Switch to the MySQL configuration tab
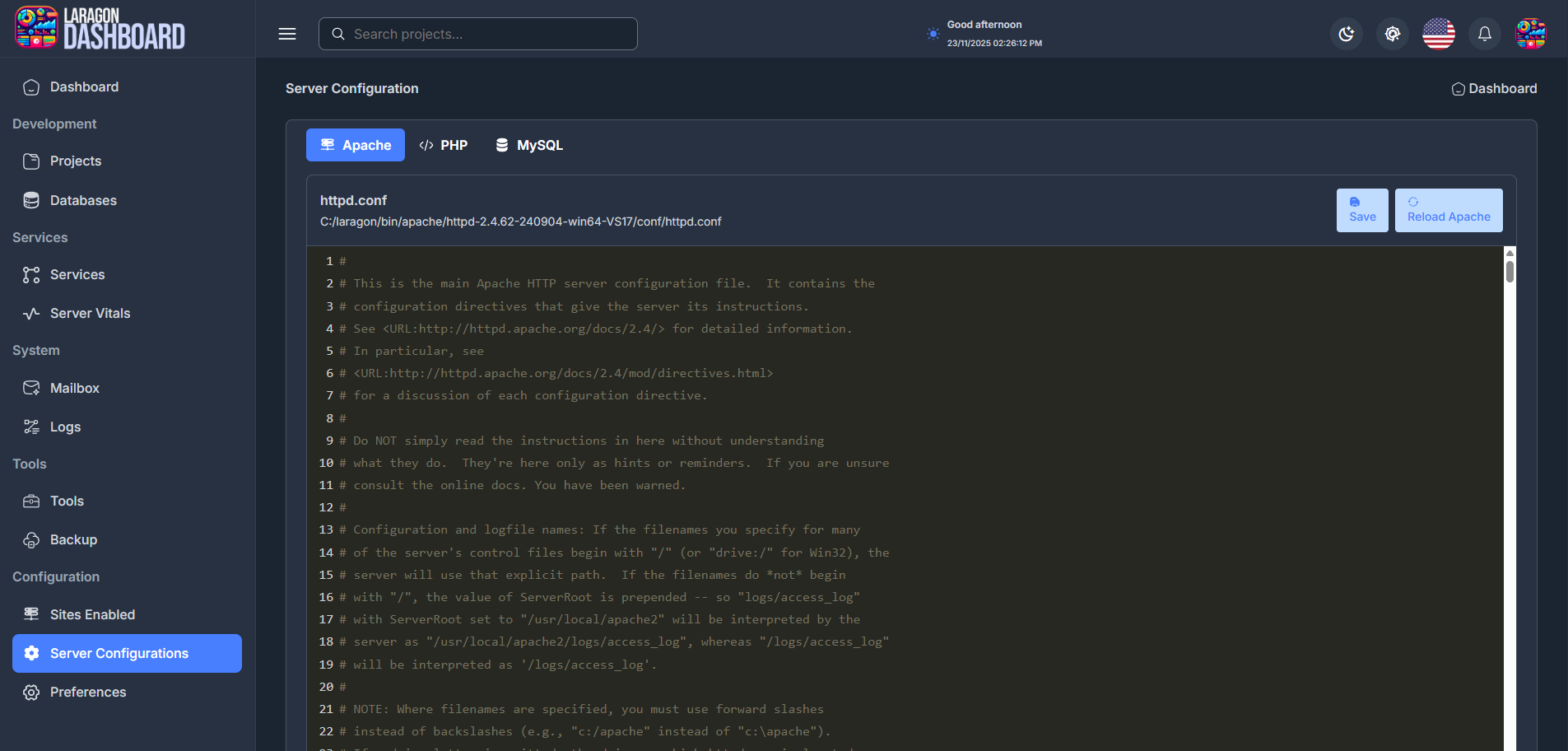This screenshot has height=751, width=1568. tap(528, 144)
